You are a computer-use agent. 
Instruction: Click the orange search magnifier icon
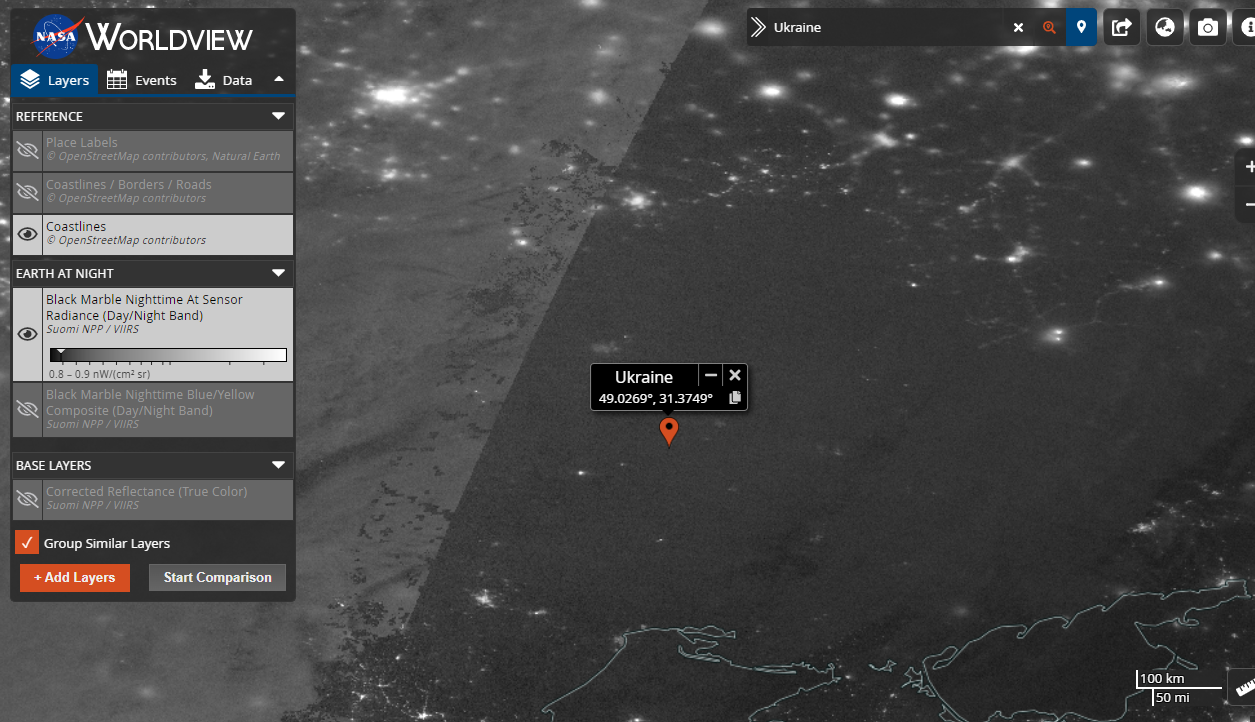pyautogui.click(x=1049, y=27)
